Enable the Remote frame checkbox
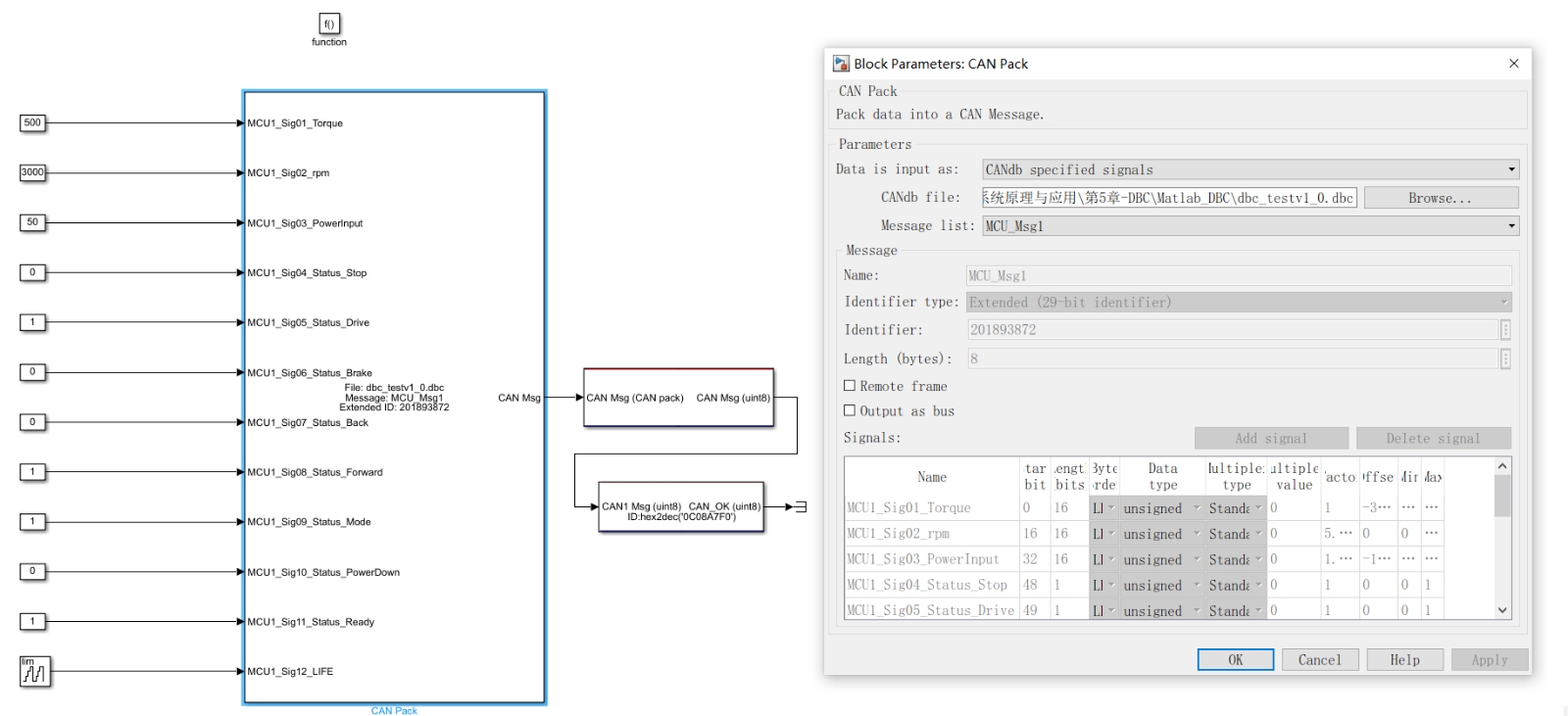This screenshot has width=1568, height=716. tap(850, 386)
